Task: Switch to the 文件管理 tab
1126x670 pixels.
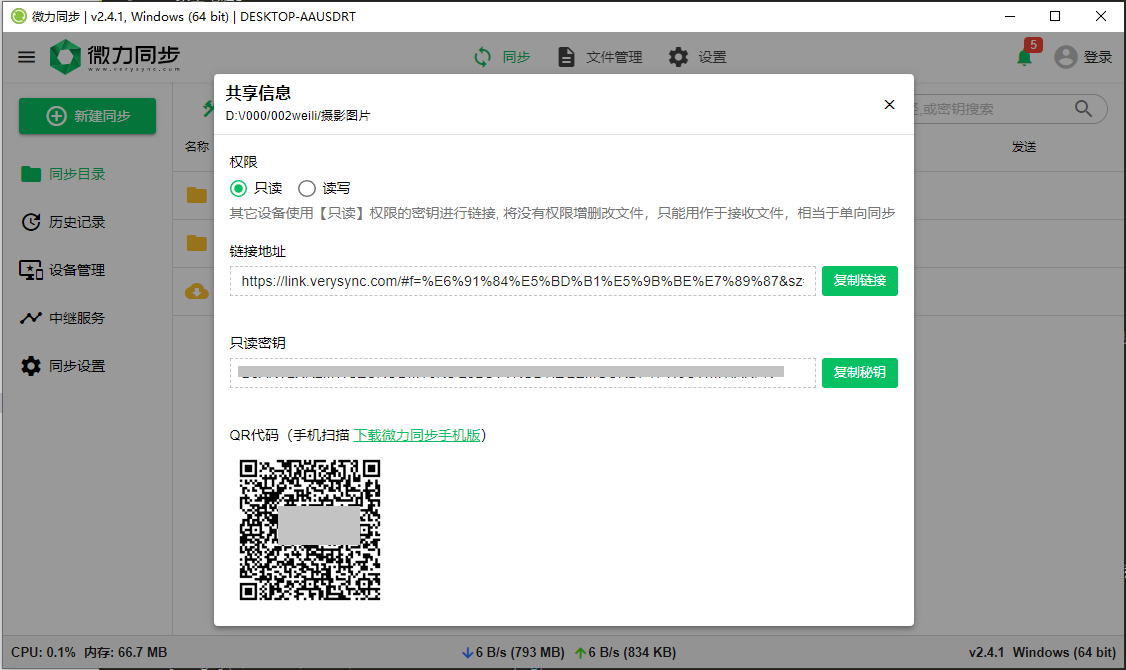Action: coord(600,57)
